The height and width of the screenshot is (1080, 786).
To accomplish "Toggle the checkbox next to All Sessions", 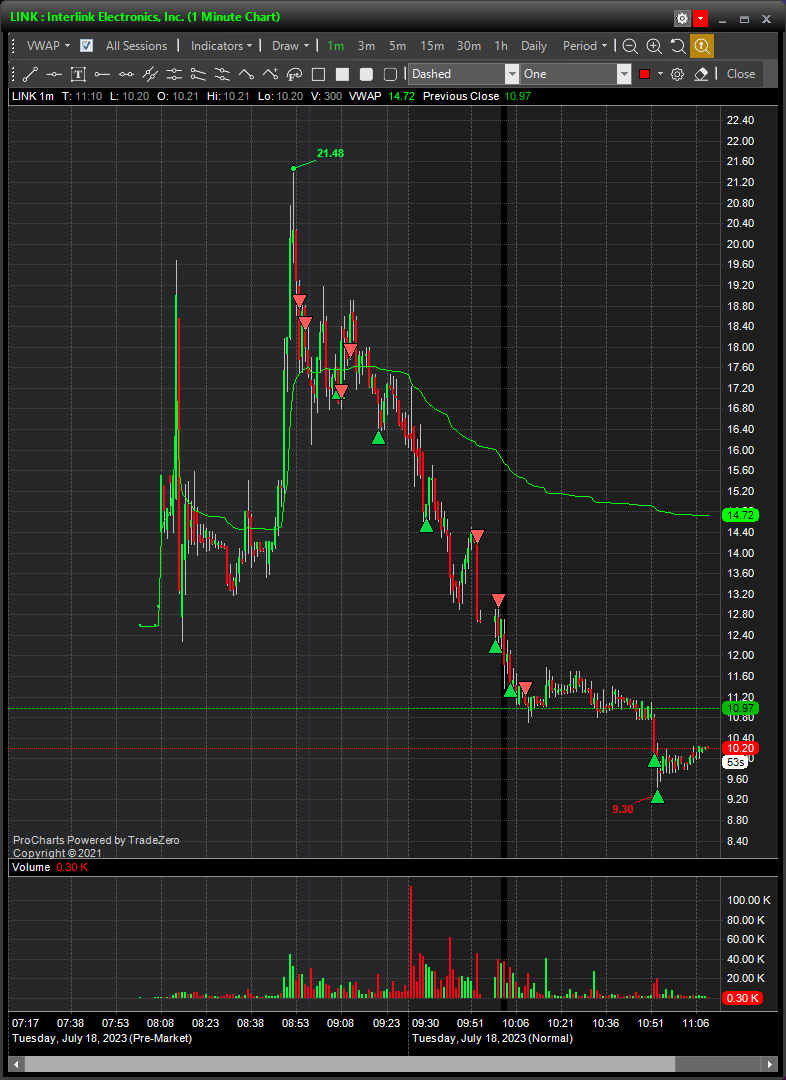I will (86, 45).
